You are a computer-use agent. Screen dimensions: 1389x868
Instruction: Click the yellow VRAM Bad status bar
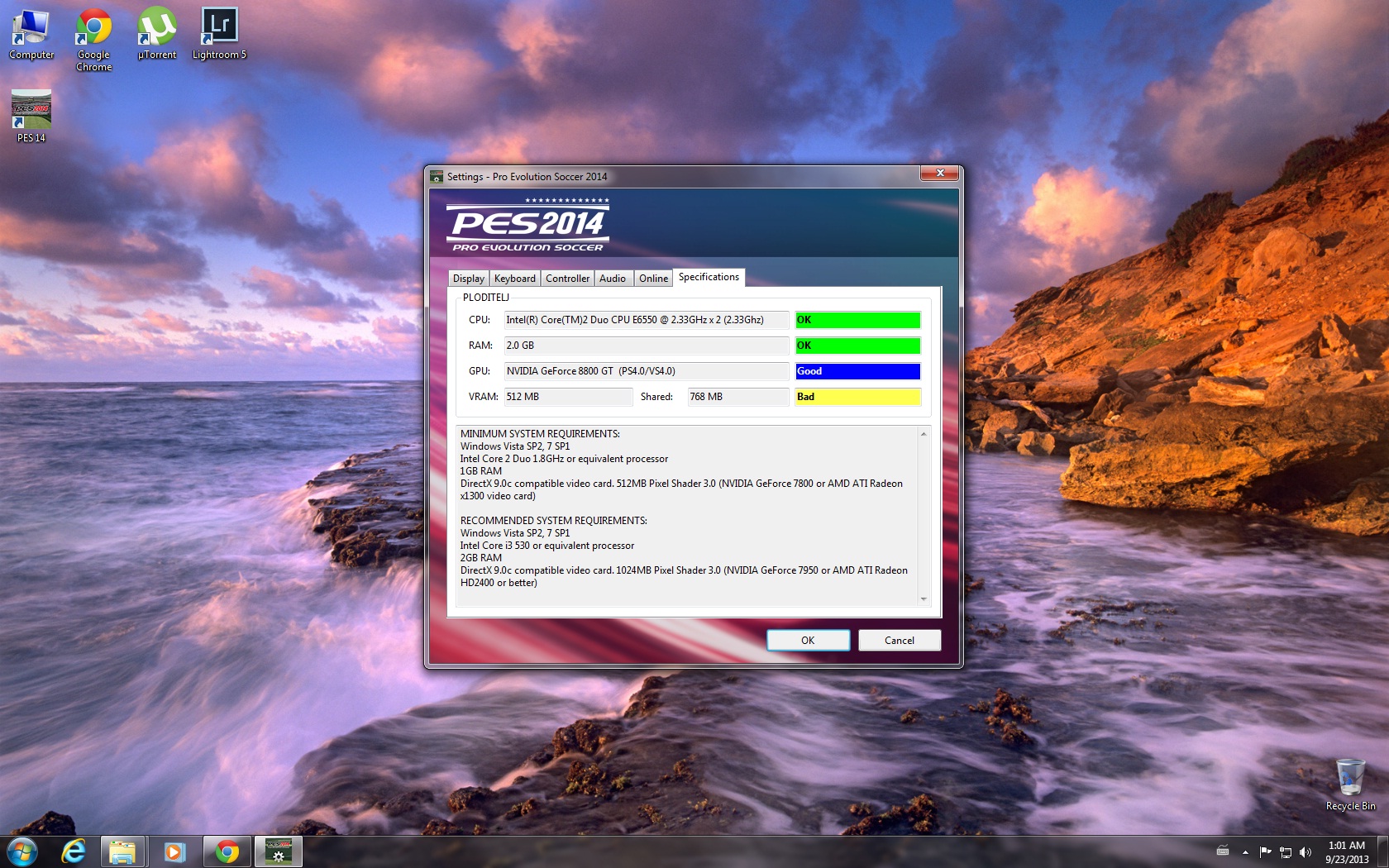857,397
